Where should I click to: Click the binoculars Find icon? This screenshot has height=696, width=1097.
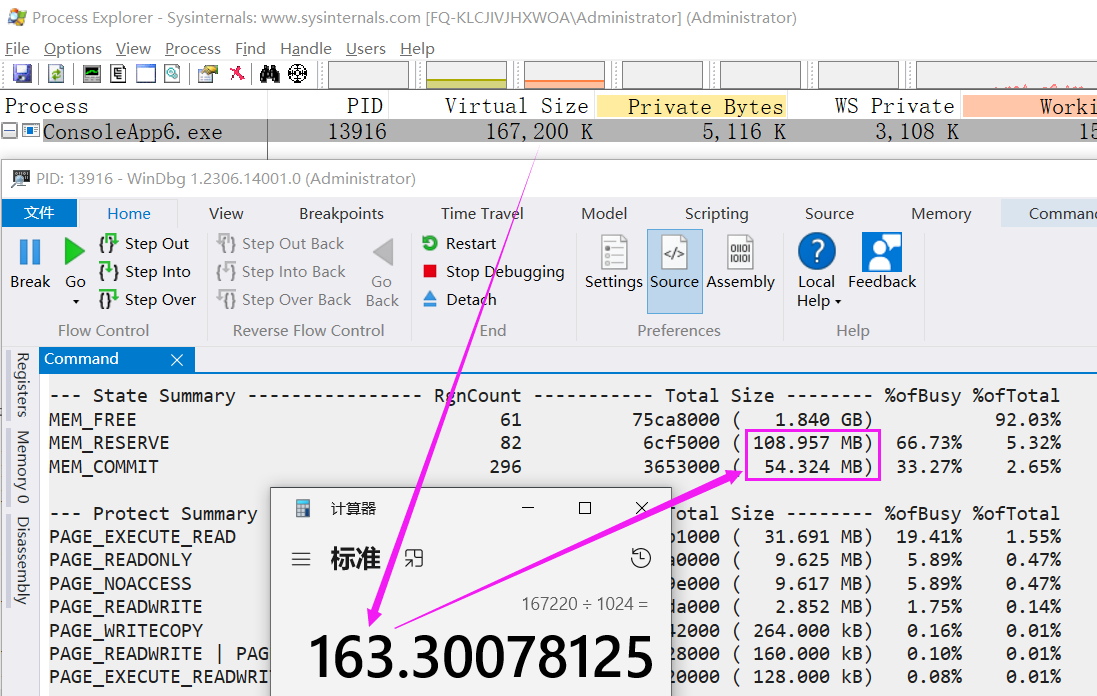click(269, 73)
